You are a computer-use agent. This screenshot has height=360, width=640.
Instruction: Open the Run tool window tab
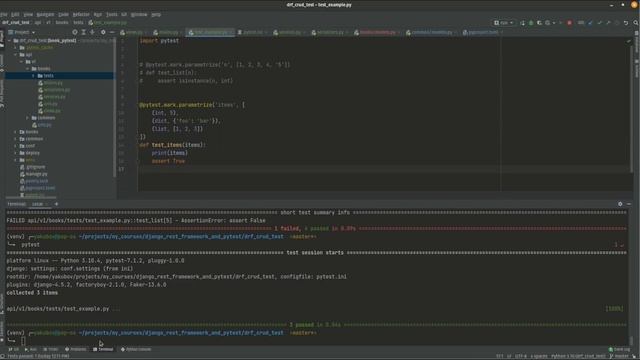[x=31, y=349]
